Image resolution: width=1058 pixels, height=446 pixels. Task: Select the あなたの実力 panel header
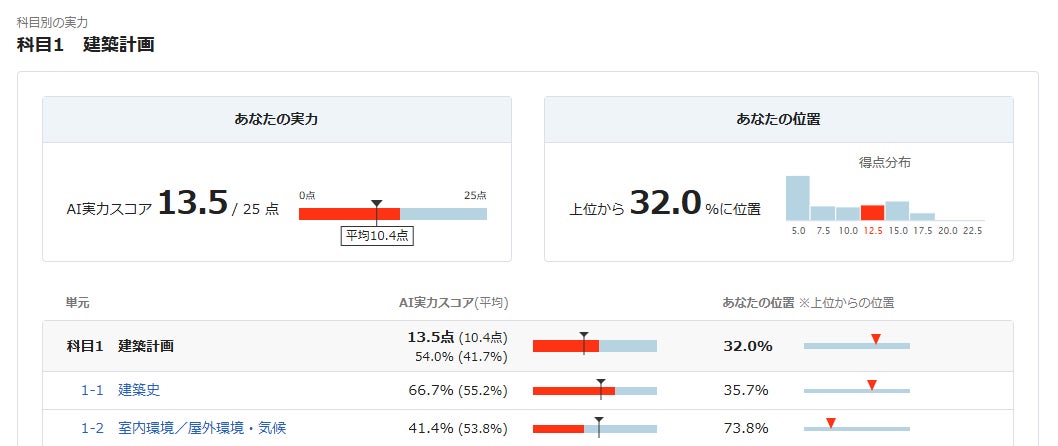pos(276,120)
